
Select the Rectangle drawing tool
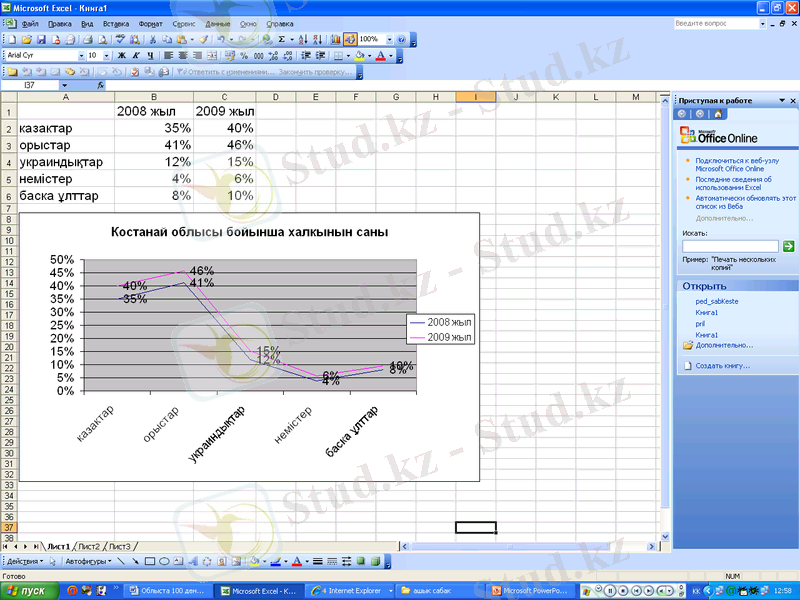click(149, 562)
